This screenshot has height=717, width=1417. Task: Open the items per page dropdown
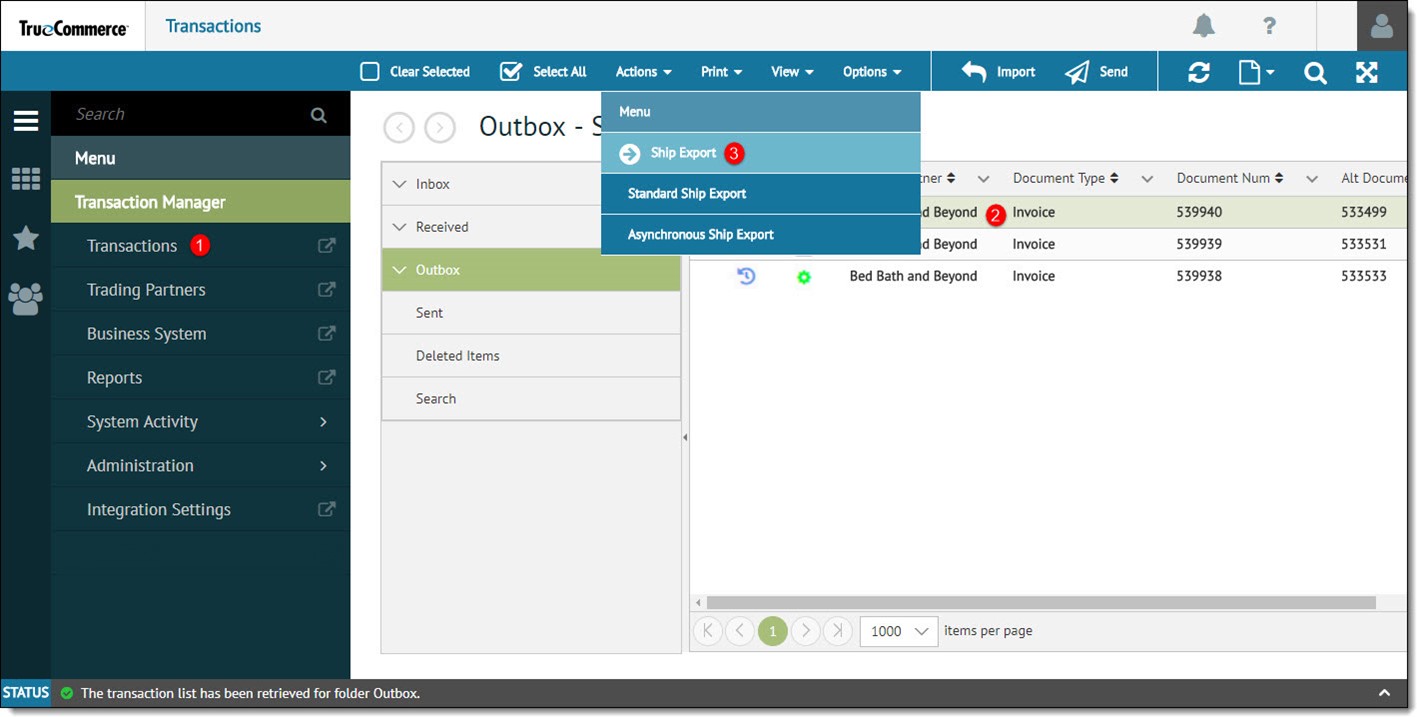click(897, 631)
